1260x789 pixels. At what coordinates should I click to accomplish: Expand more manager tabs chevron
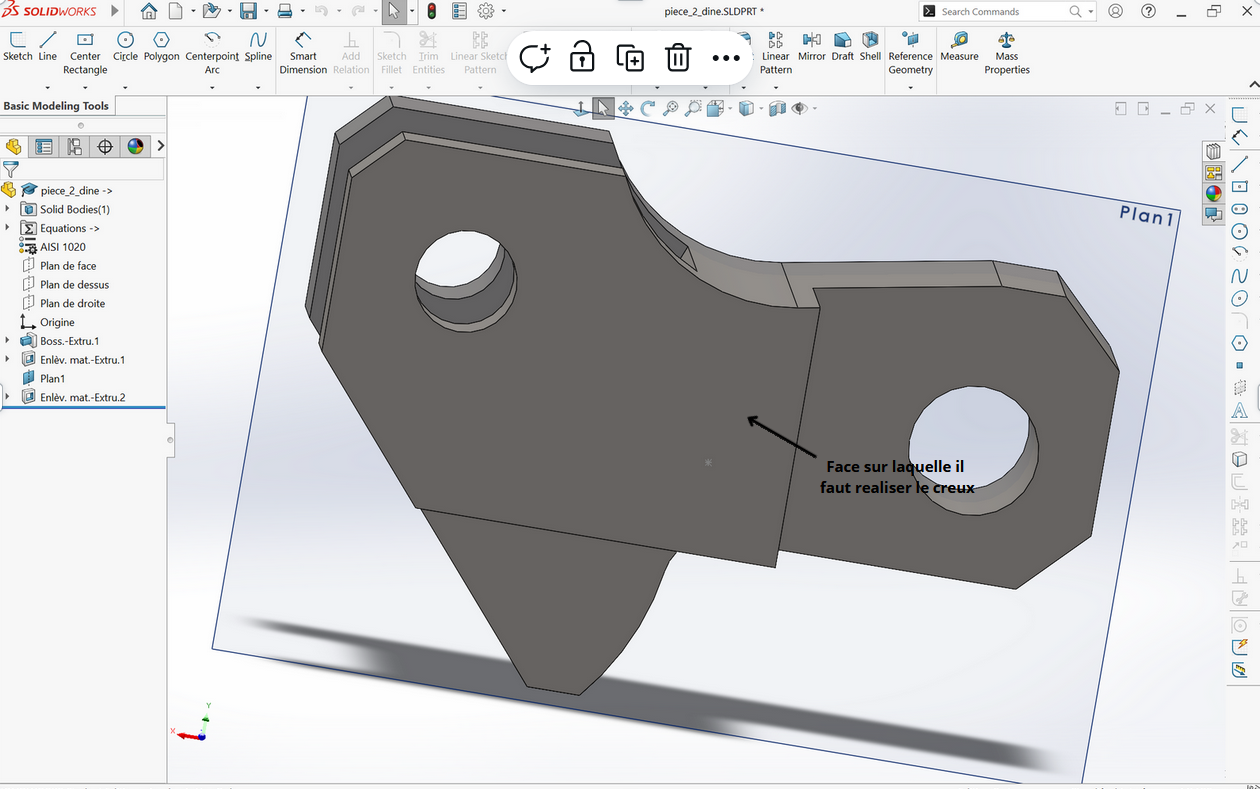click(160, 146)
